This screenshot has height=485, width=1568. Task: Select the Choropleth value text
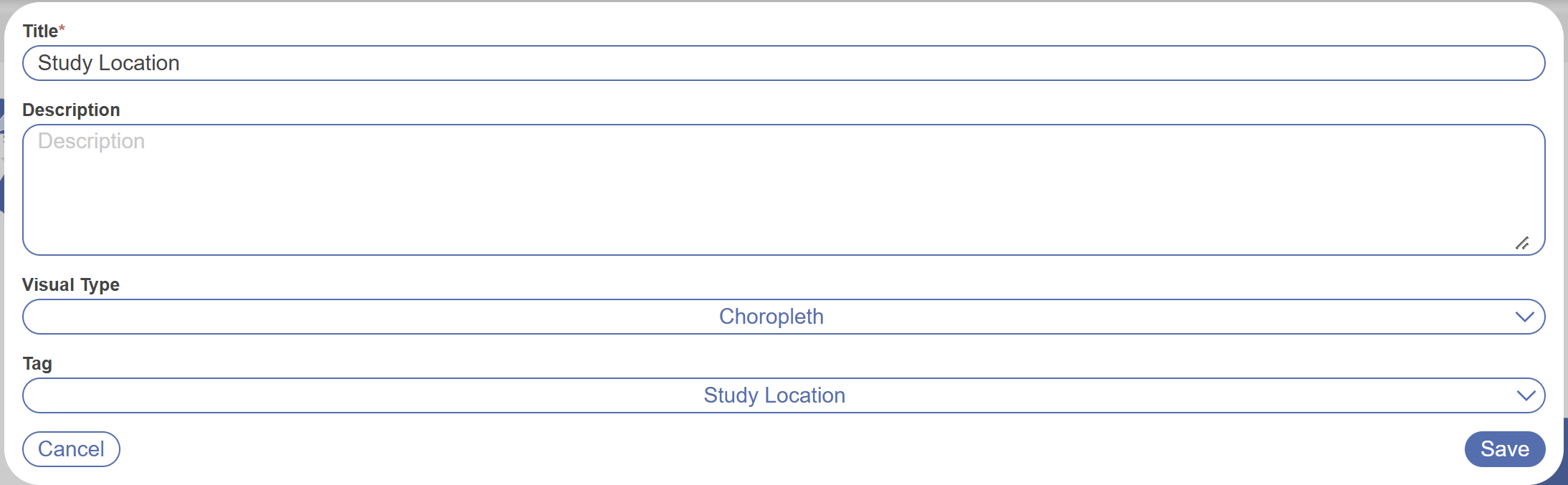click(771, 317)
